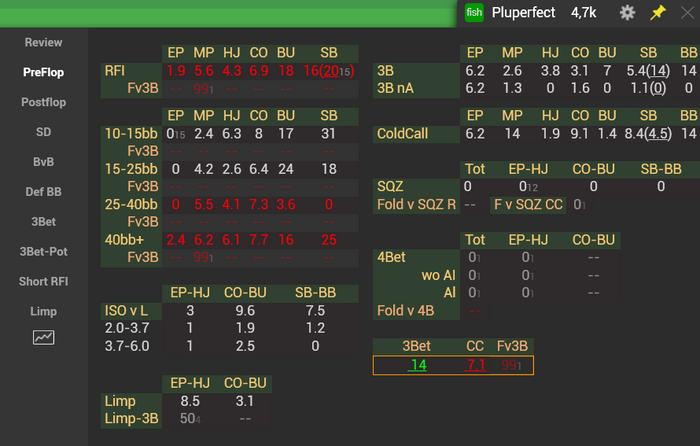The image size is (700, 446).
Task: Switch to the Review tab
Action: point(43,42)
